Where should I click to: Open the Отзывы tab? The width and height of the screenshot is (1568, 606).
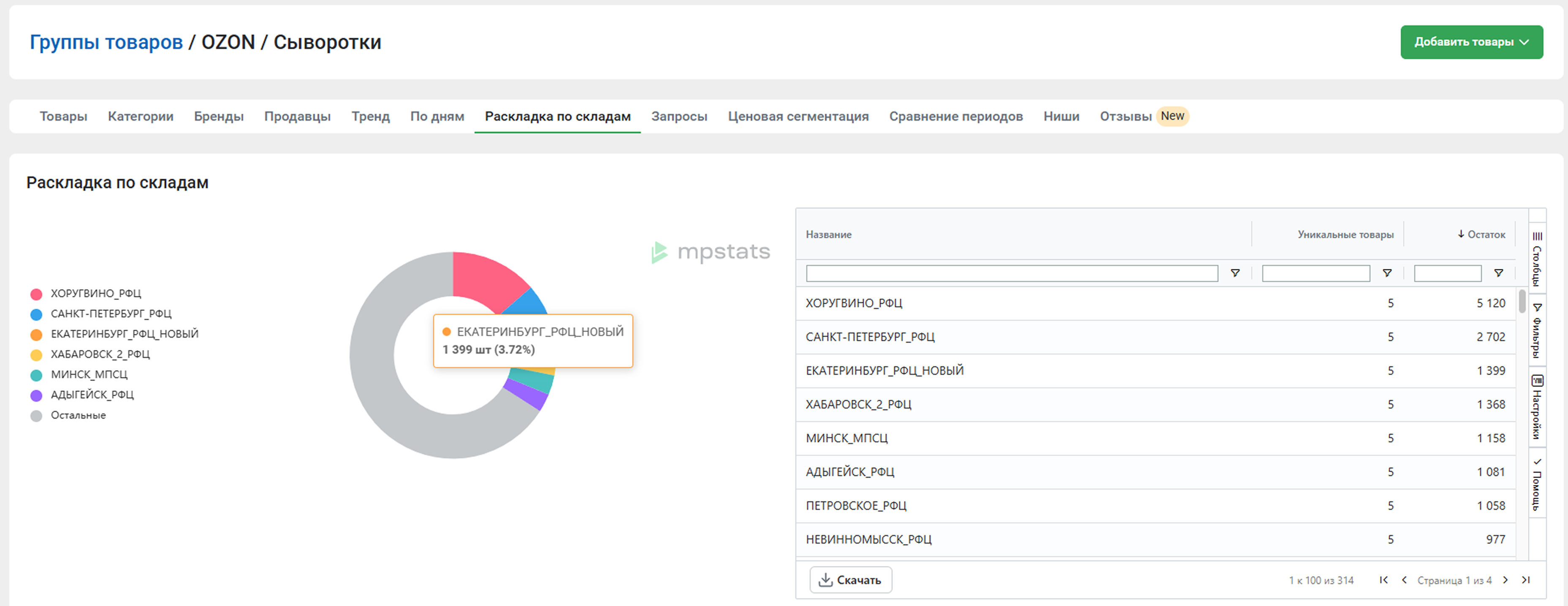[1125, 116]
